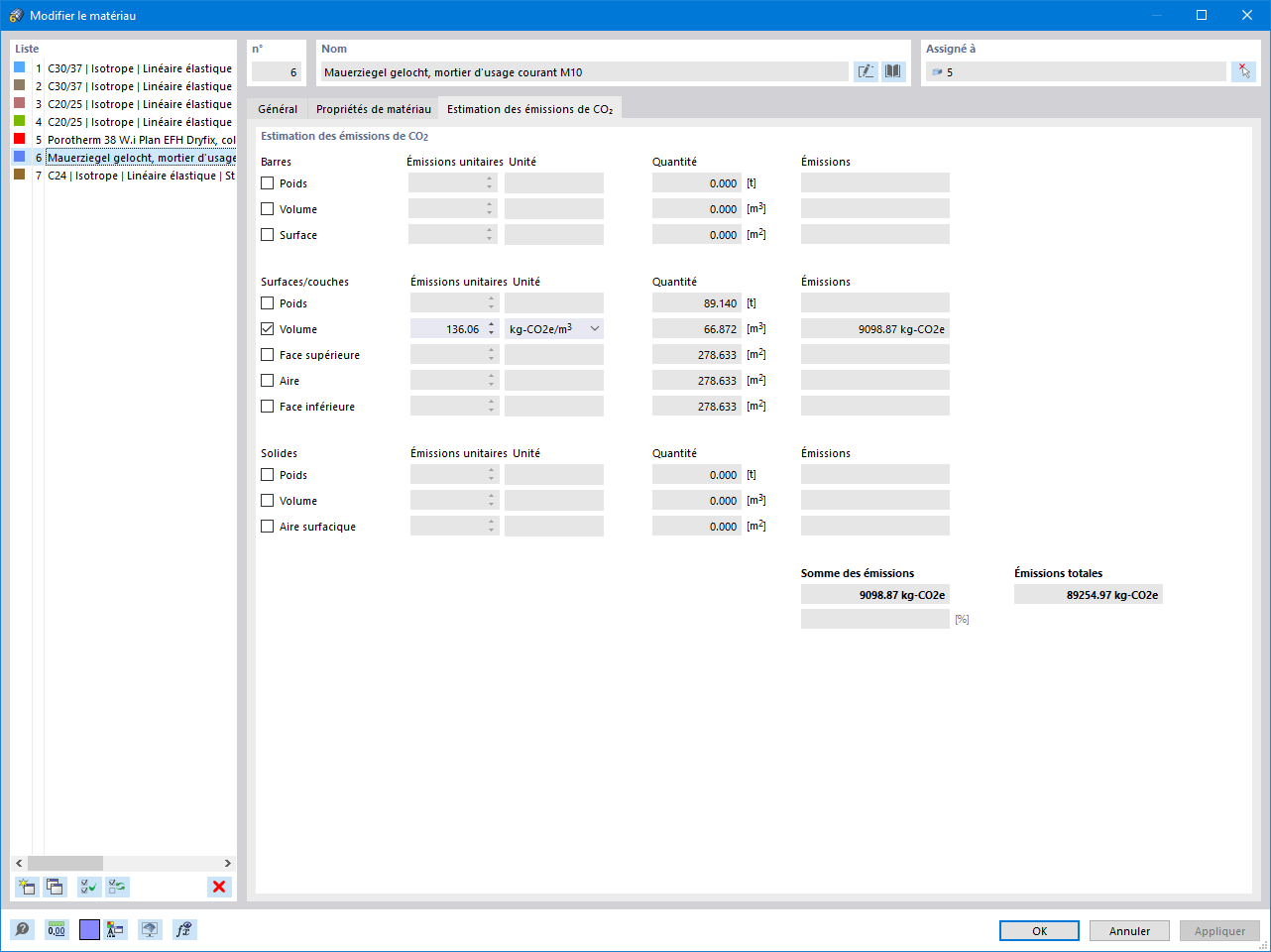Click the material number field showing 6
Screen dimensions: 1271x952
tap(277, 72)
